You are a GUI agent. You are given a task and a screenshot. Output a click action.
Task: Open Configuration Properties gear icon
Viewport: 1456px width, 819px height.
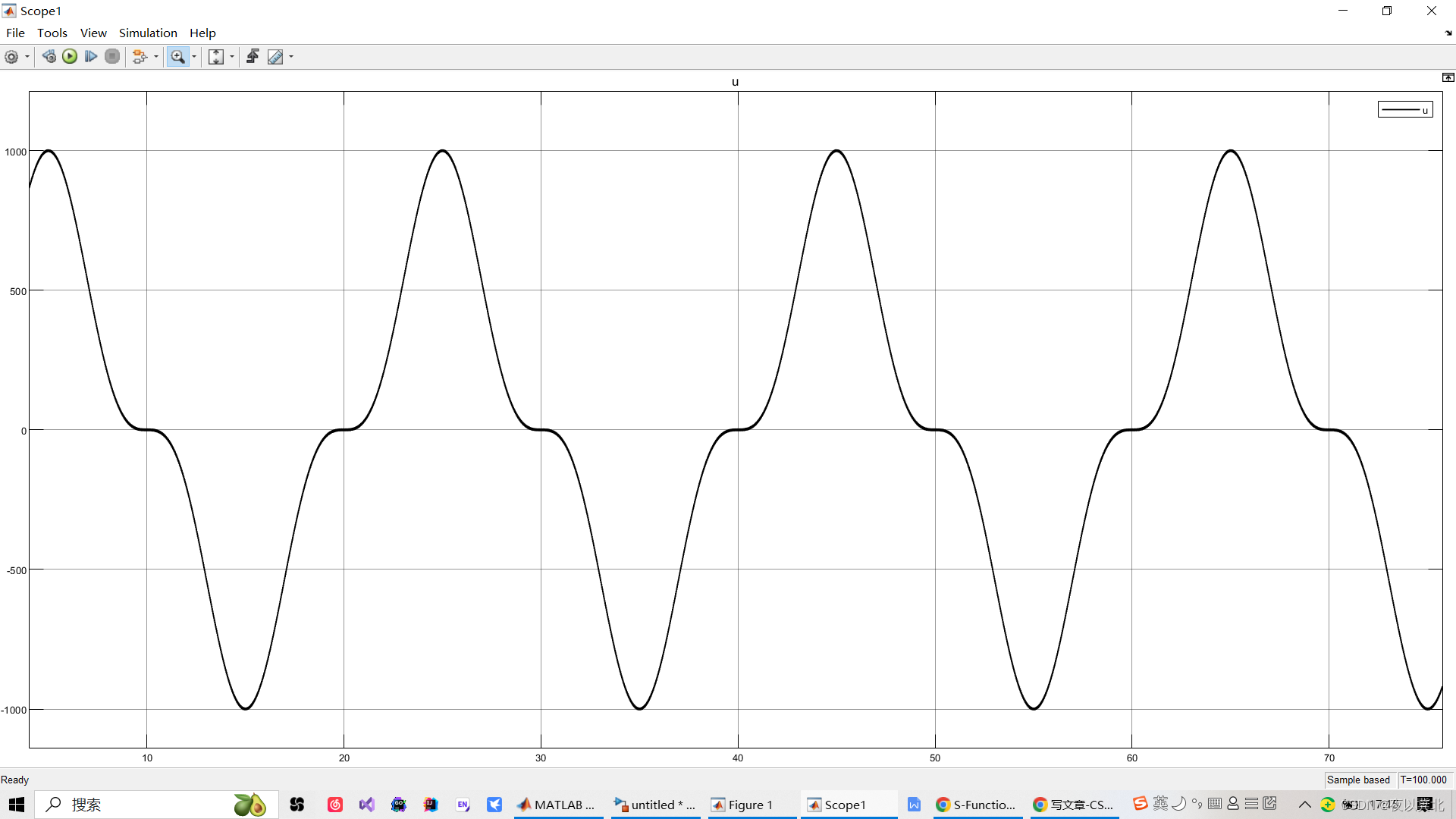click(11, 57)
